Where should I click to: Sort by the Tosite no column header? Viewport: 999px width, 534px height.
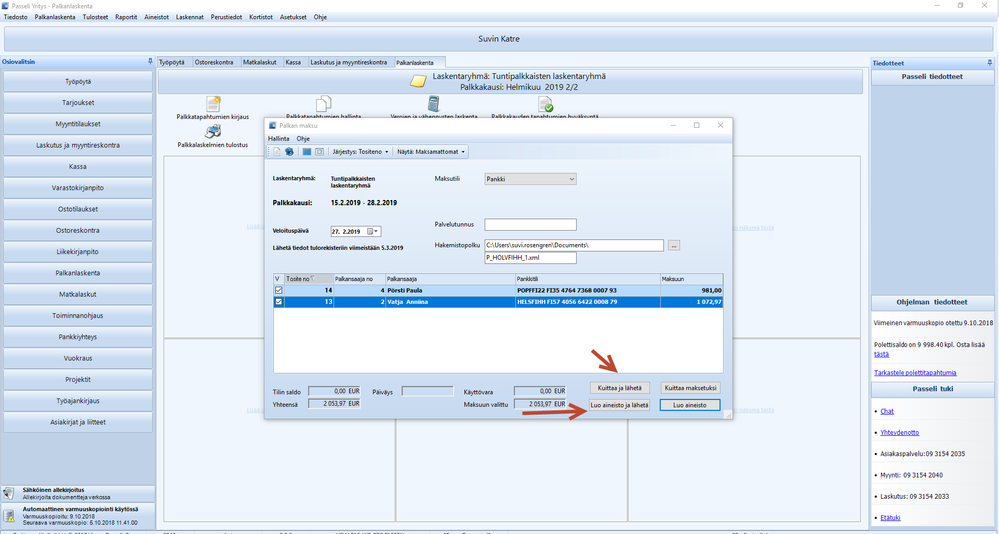(x=309, y=278)
